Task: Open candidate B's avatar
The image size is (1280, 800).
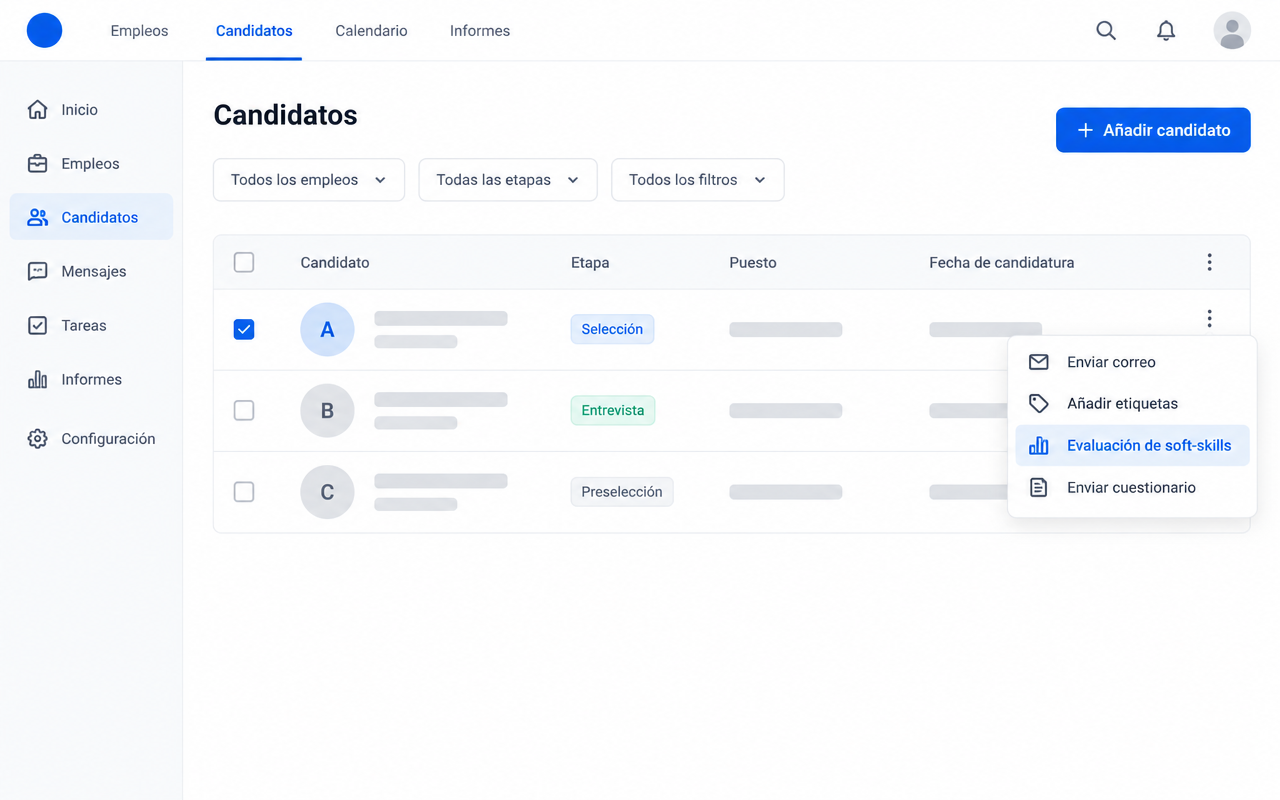Action: pos(327,410)
